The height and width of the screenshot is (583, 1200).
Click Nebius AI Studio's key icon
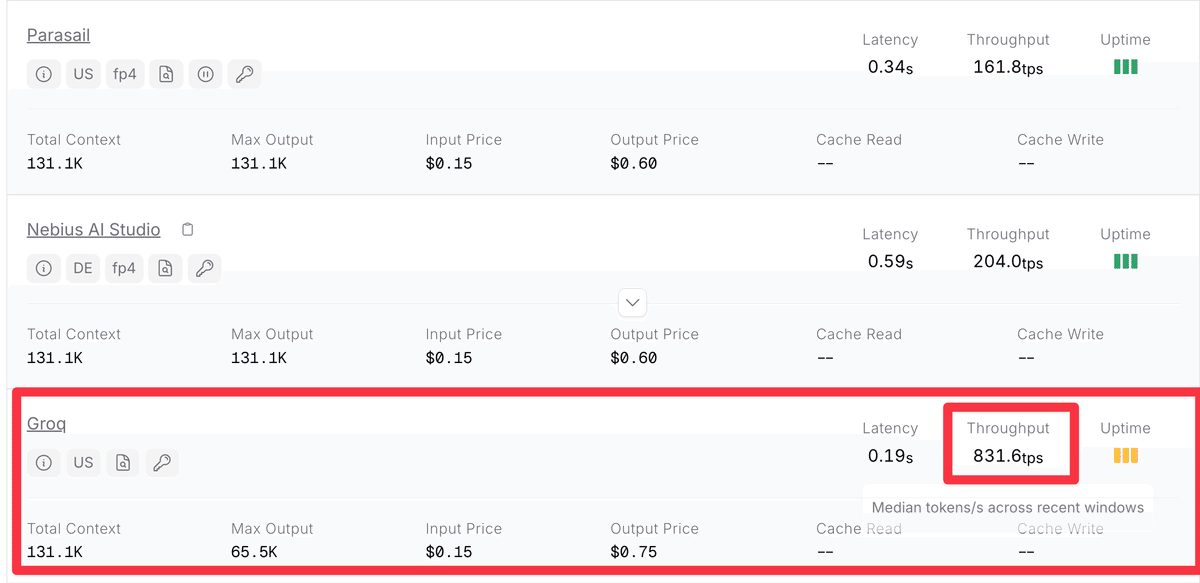coord(205,268)
